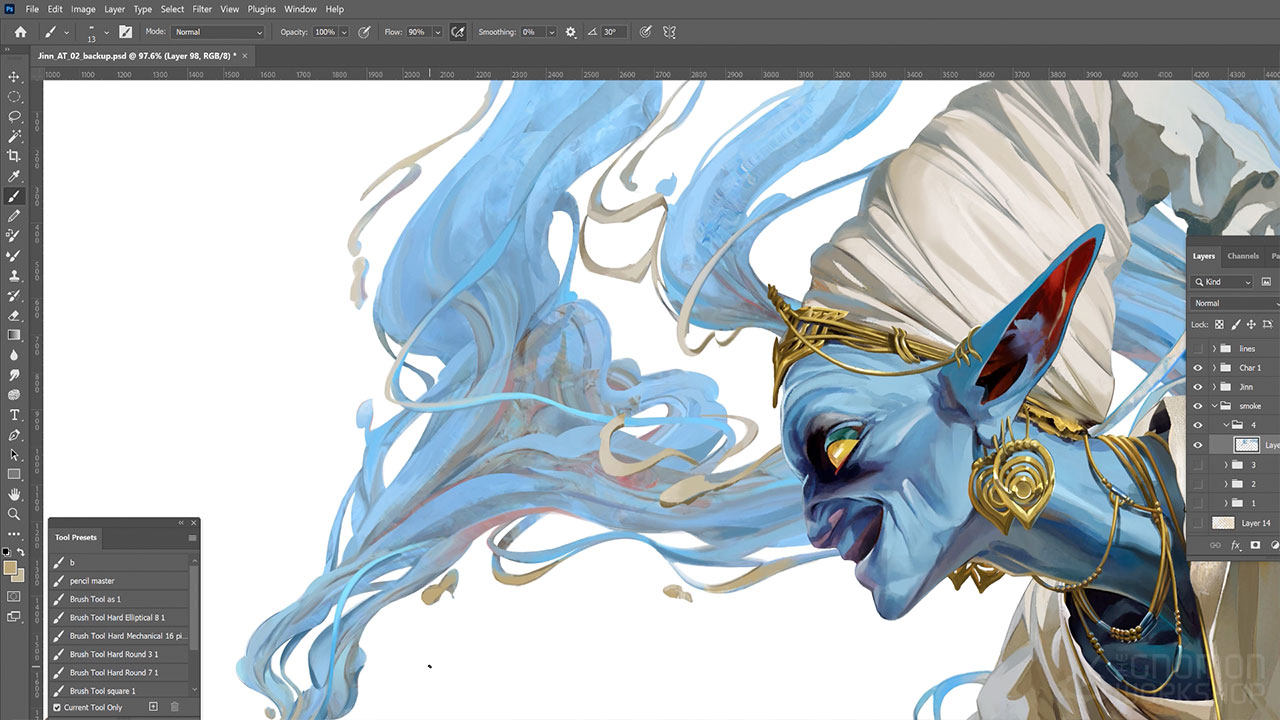The height and width of the screenshot is (720, 1280).
Task: Open the File menu
Action: click(33, 9)
